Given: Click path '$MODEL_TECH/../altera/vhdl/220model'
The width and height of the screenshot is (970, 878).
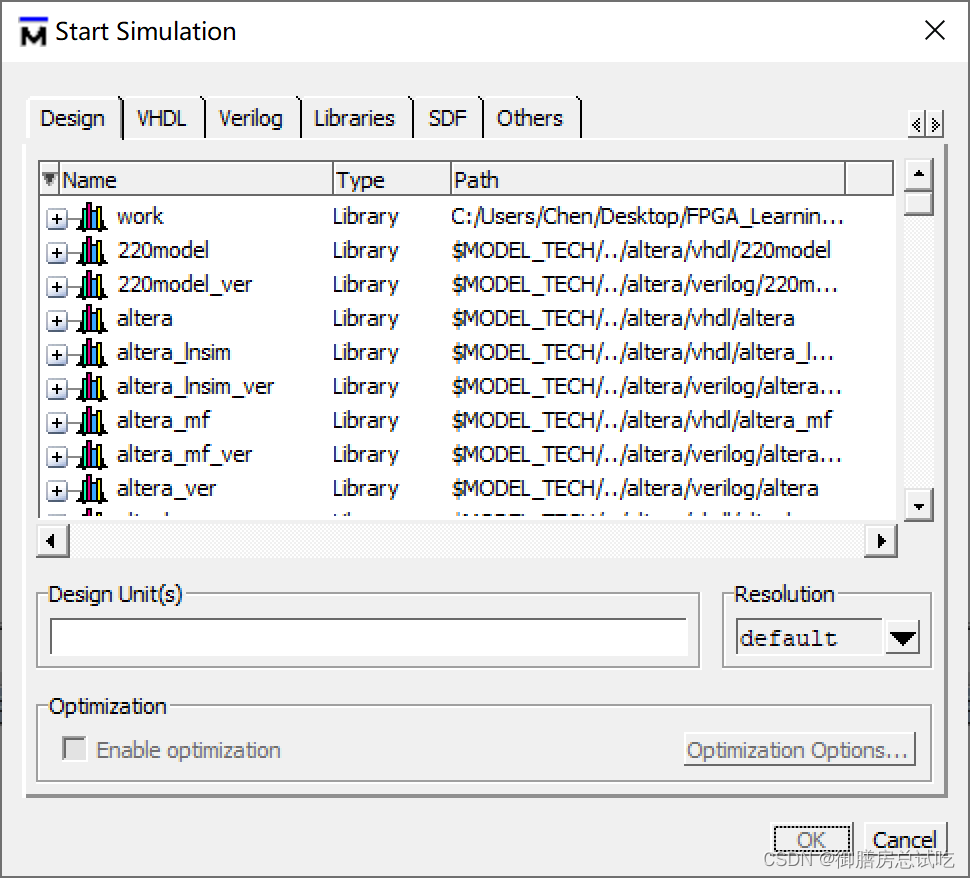Looking at the screenshot, I should click(641, 251).
